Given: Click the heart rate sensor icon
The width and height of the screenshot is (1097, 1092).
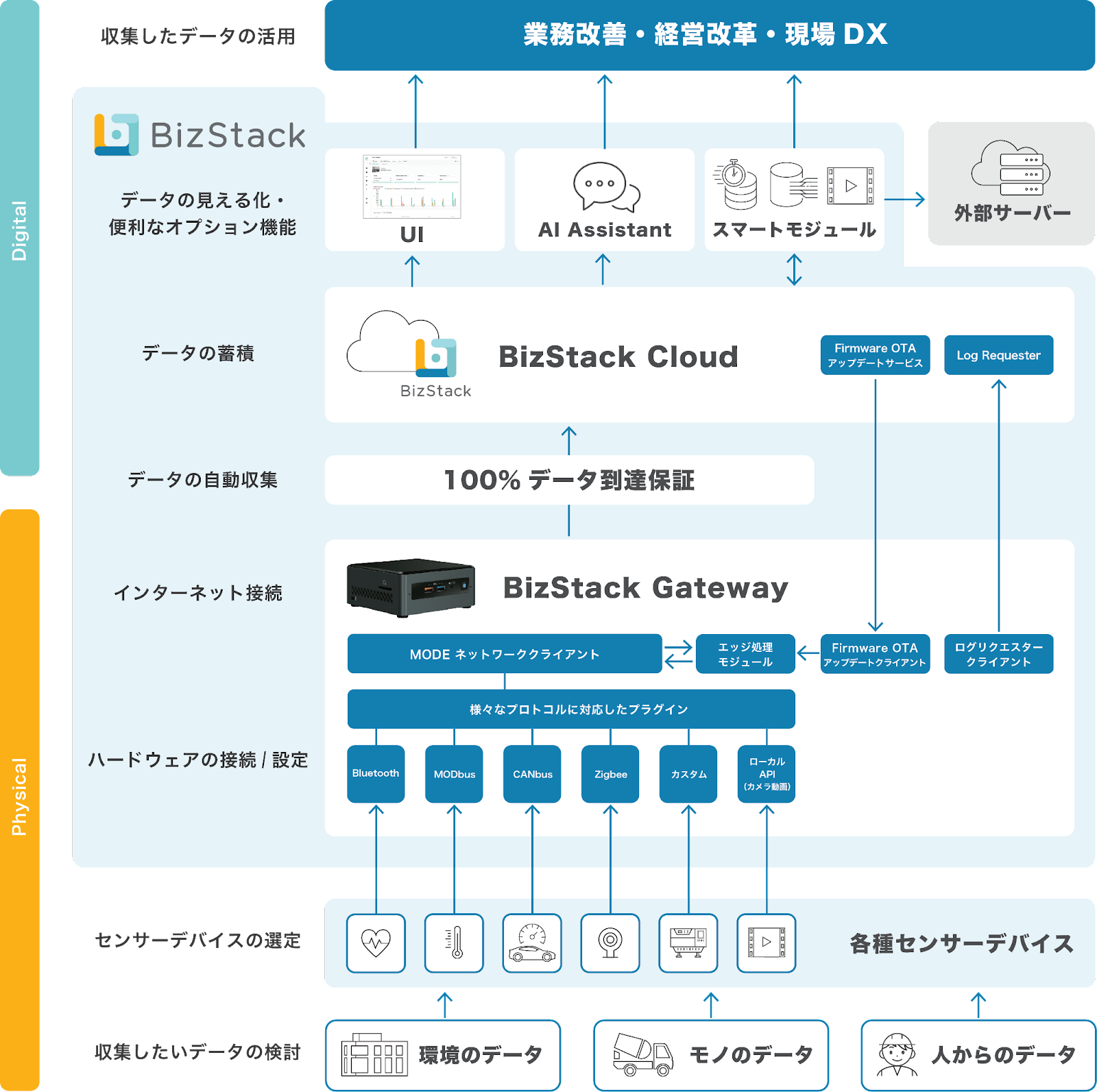Looking at the screenshot, I should click(376, 943).
